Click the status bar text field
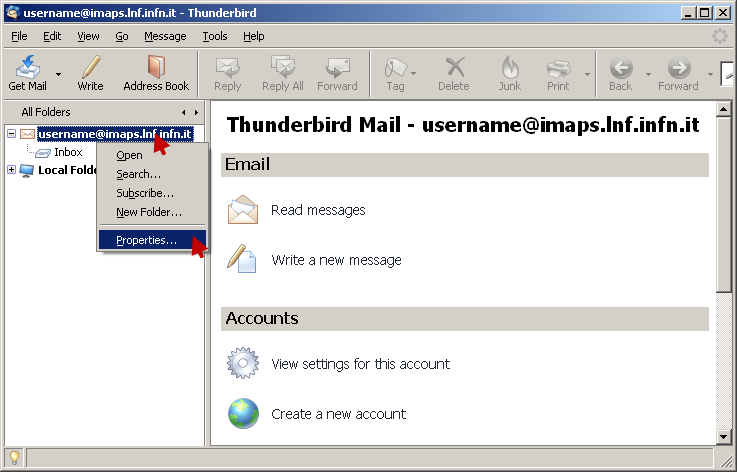Screen dimensions: 737x472 369,457
